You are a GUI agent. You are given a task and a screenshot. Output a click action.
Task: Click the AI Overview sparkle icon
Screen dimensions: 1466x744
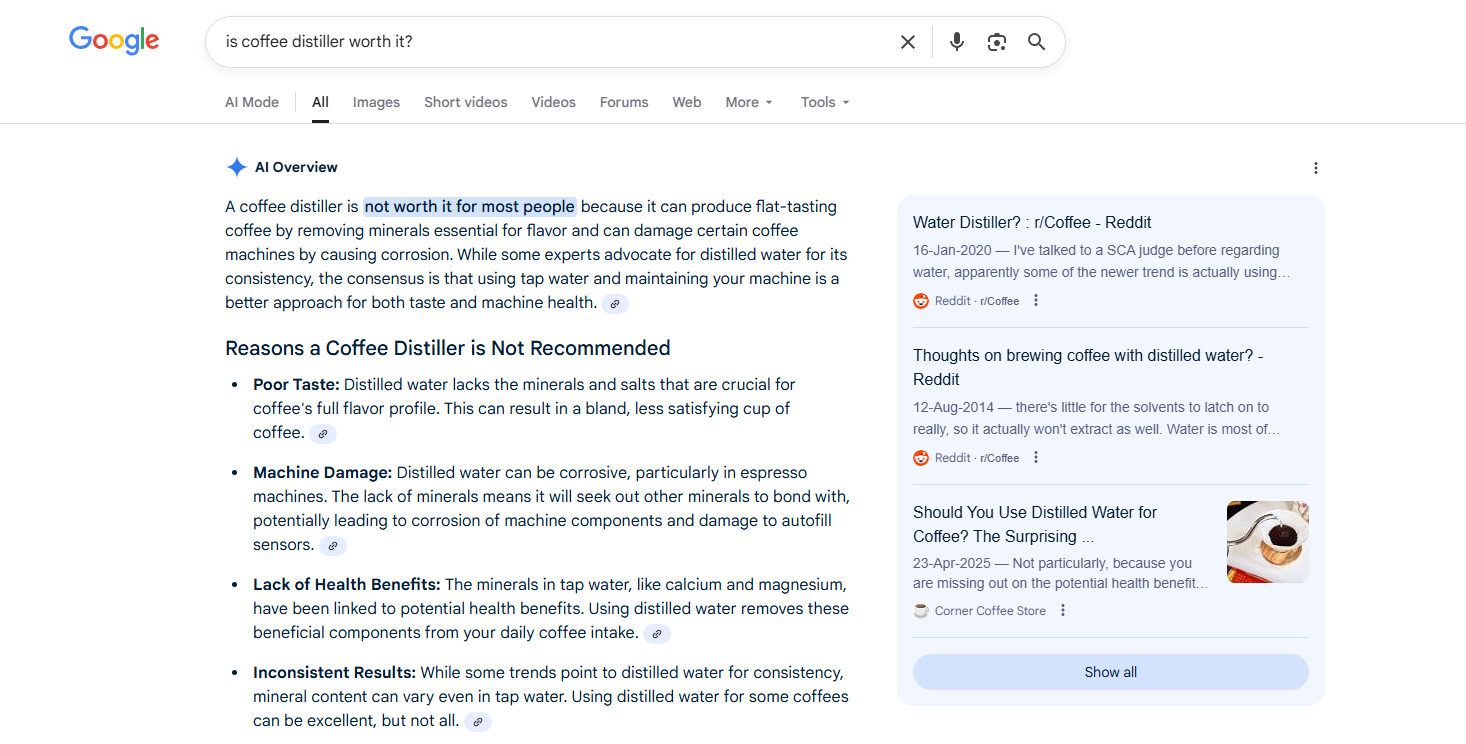236,167
